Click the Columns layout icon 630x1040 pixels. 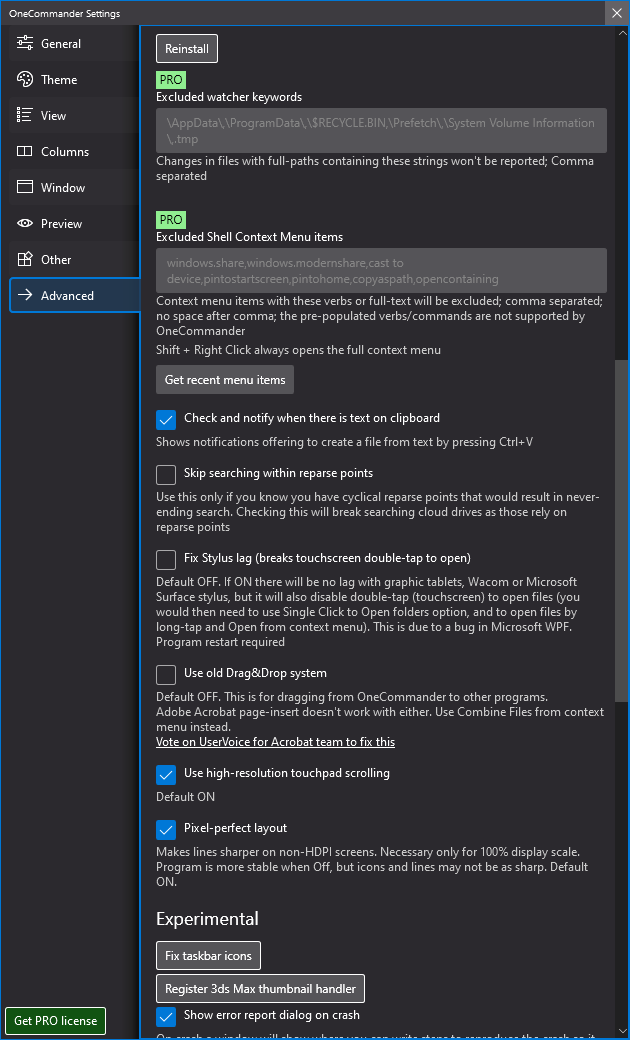[x=24, y=152]
